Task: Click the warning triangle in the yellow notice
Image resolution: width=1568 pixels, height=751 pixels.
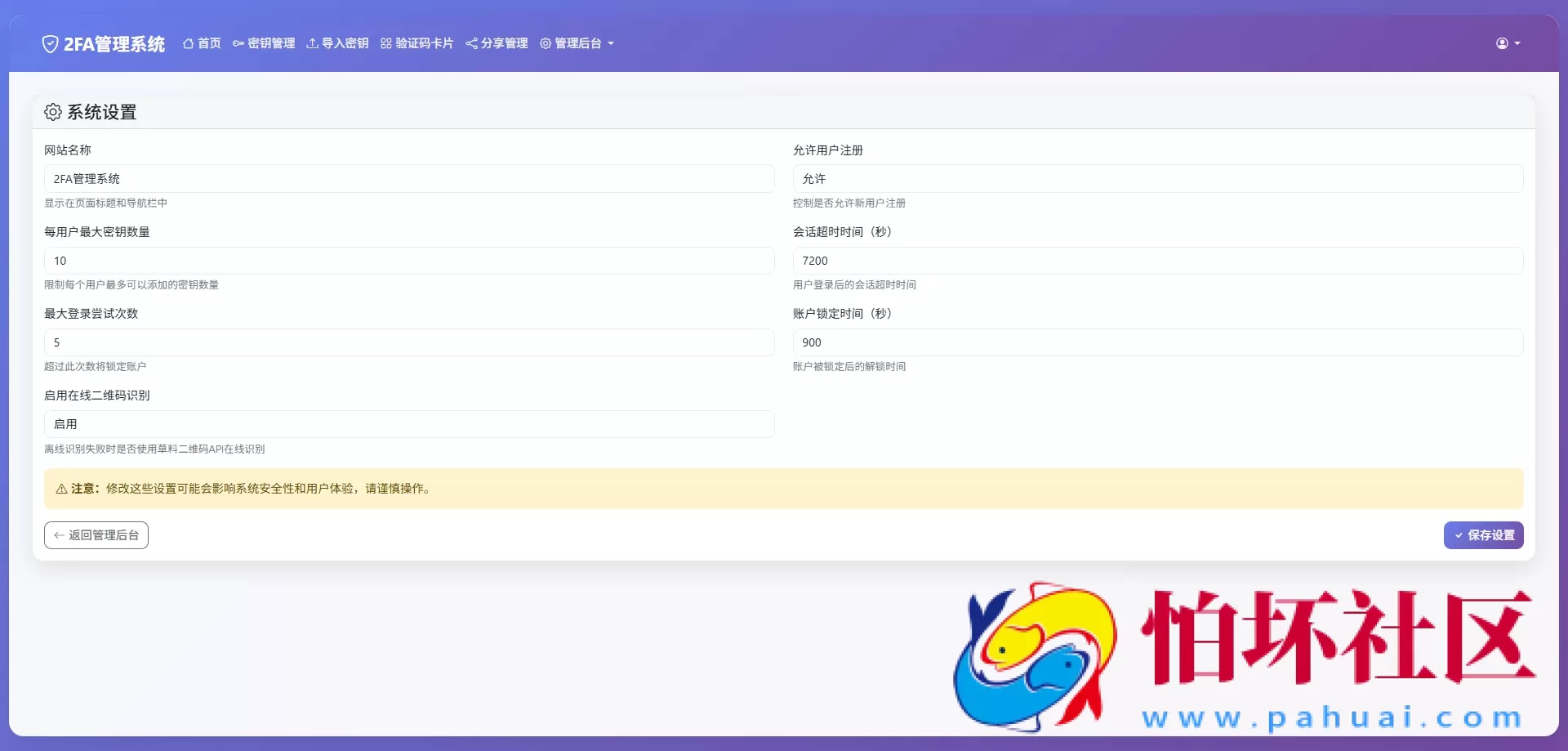Action: click(61, 489)
